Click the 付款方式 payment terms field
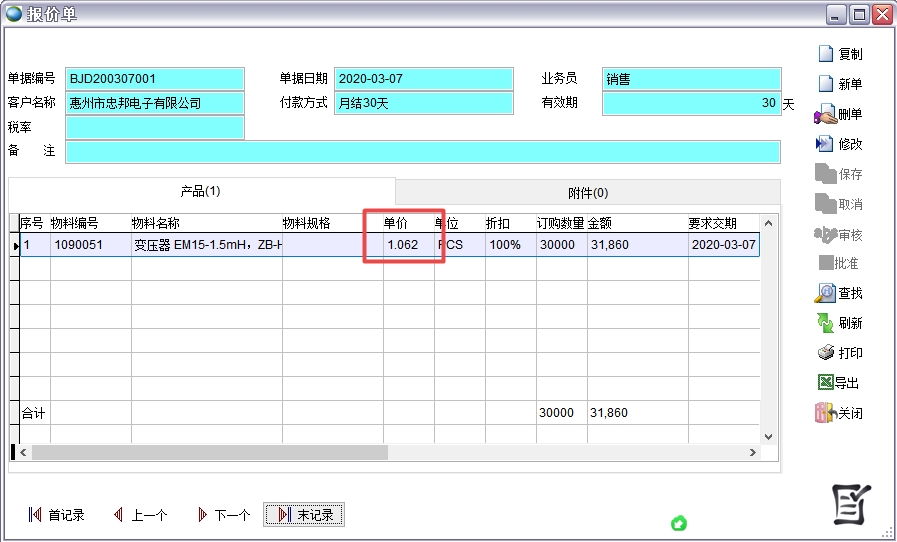This screenshot has width=897, height=542. pyautogui.click(x=423, y=103)
